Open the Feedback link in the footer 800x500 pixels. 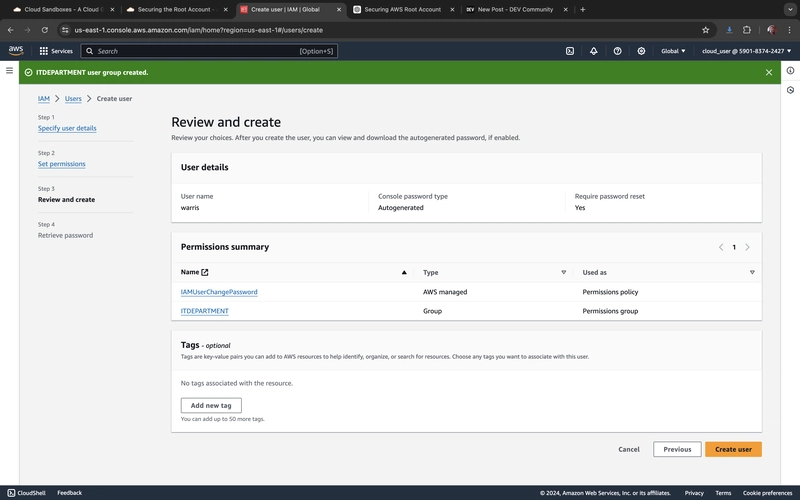coord(69,493)
